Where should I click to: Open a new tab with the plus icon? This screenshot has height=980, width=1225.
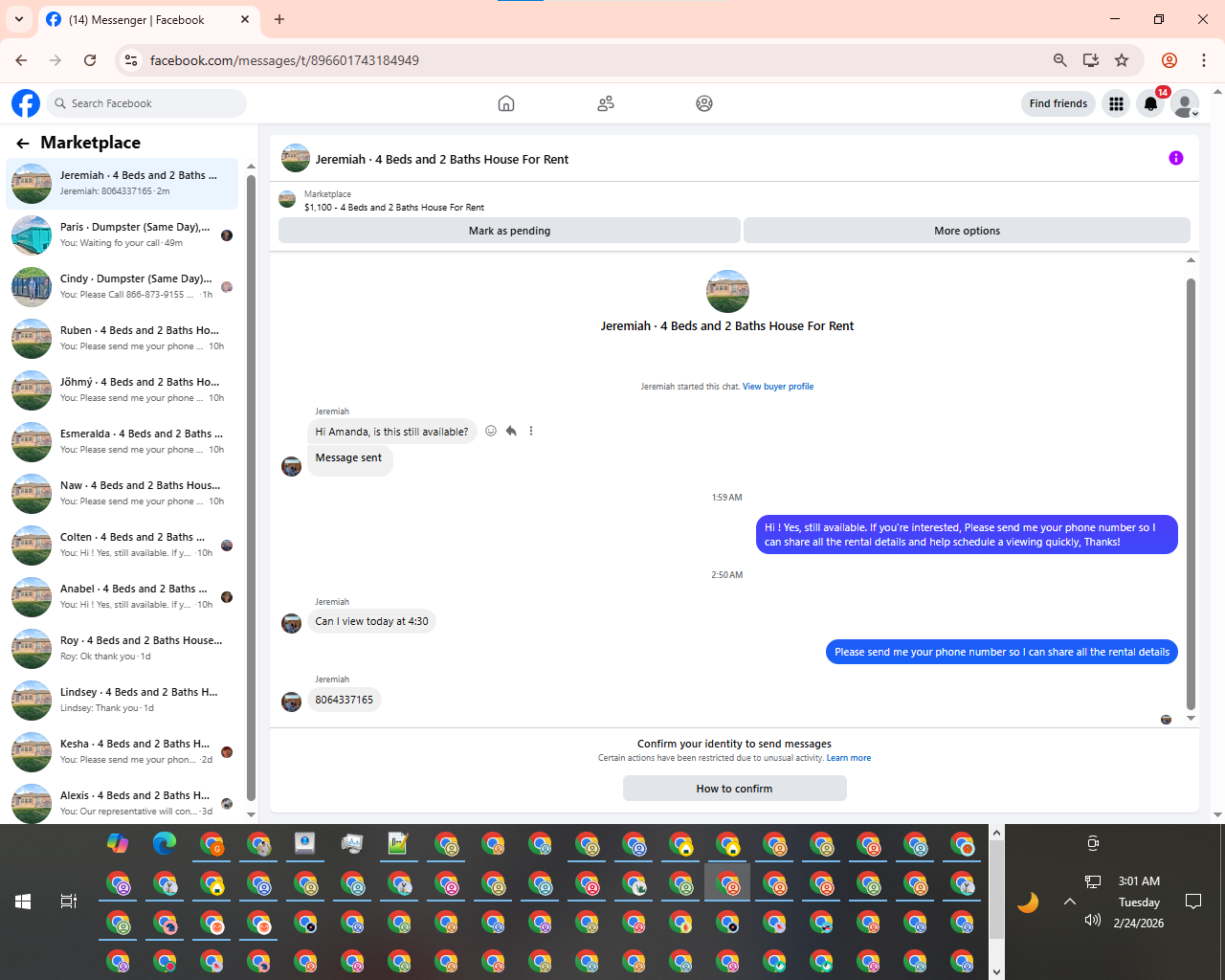(279, 19)
